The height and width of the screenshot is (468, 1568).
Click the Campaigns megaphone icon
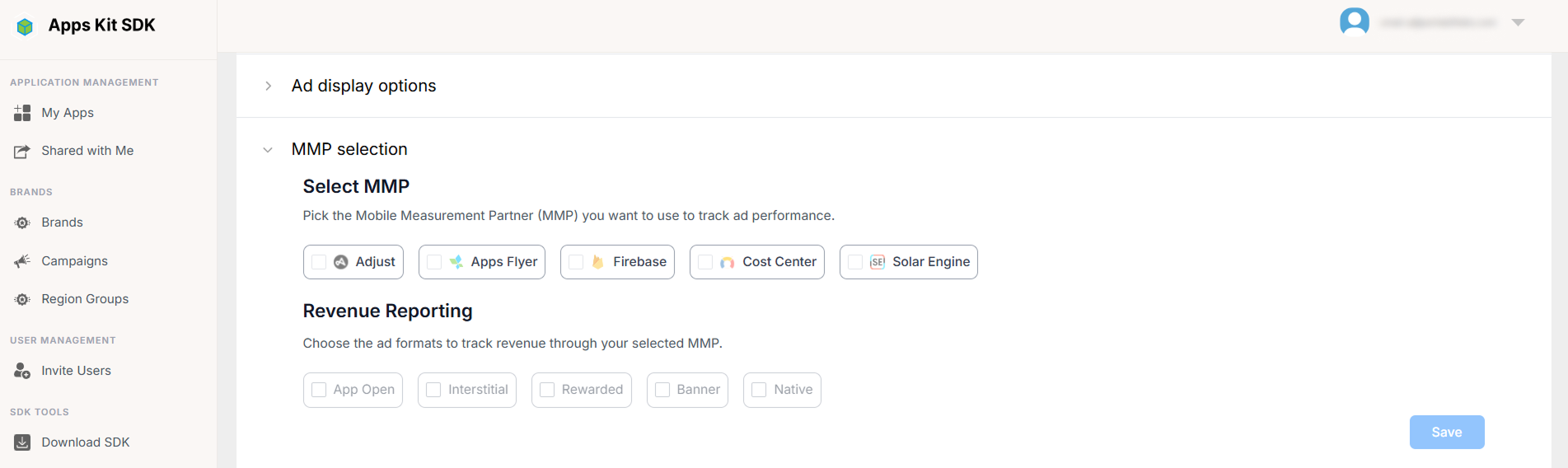coord(22,261)
